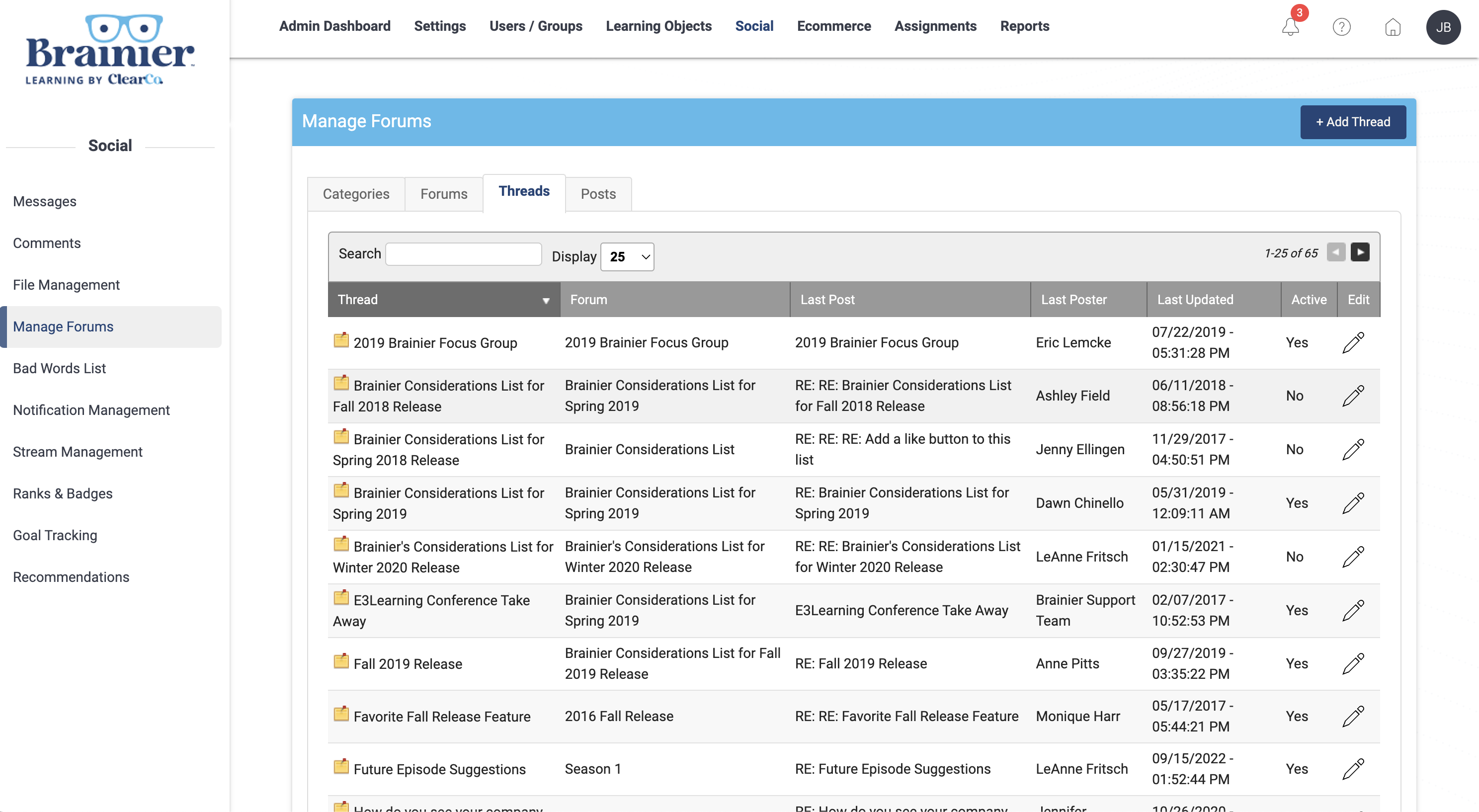The height and width of the screenshot is (812, 1479).
Task: Open the Assignments menu
Action: (x=935, y=26)
